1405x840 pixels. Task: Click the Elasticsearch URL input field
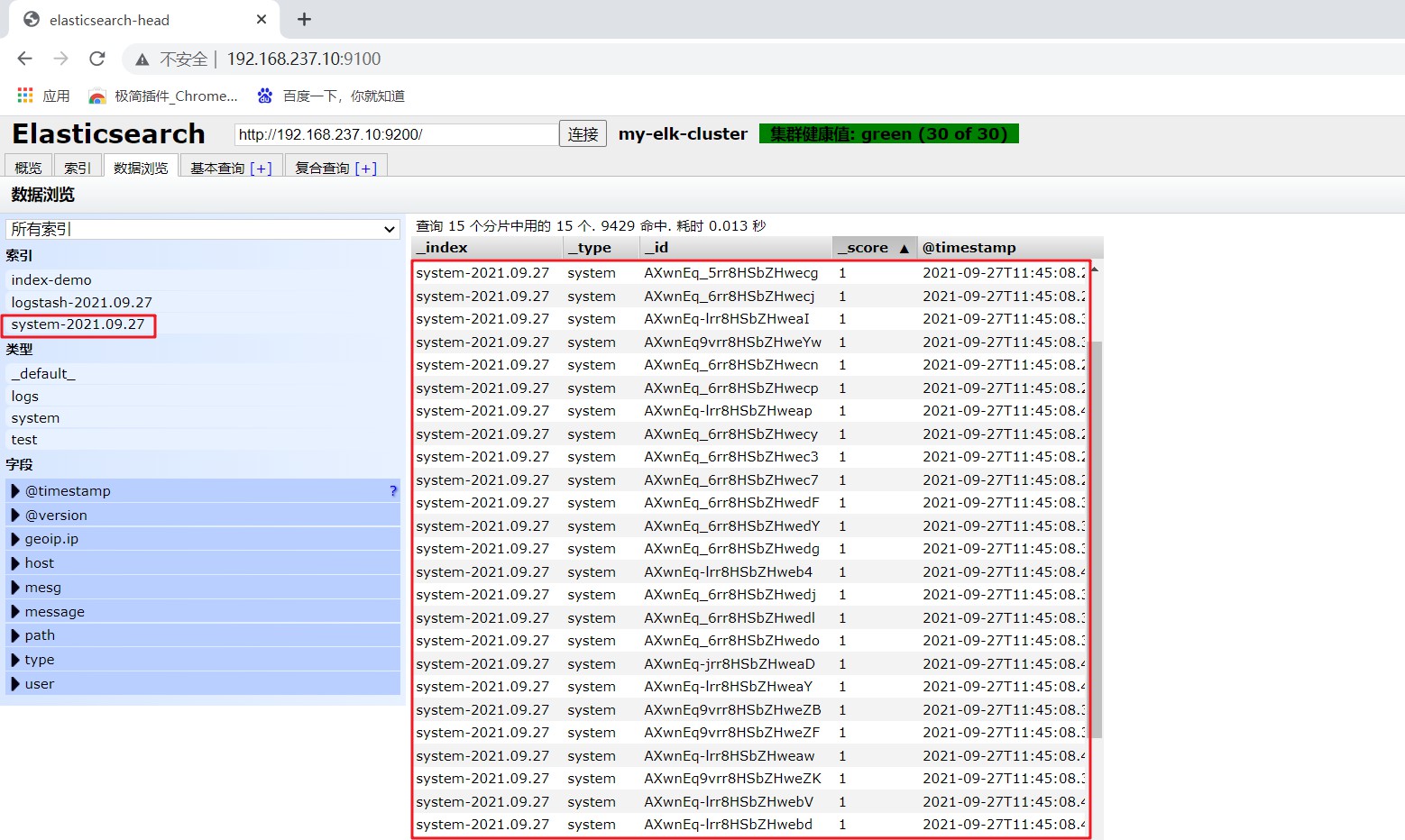pos(397,134)
